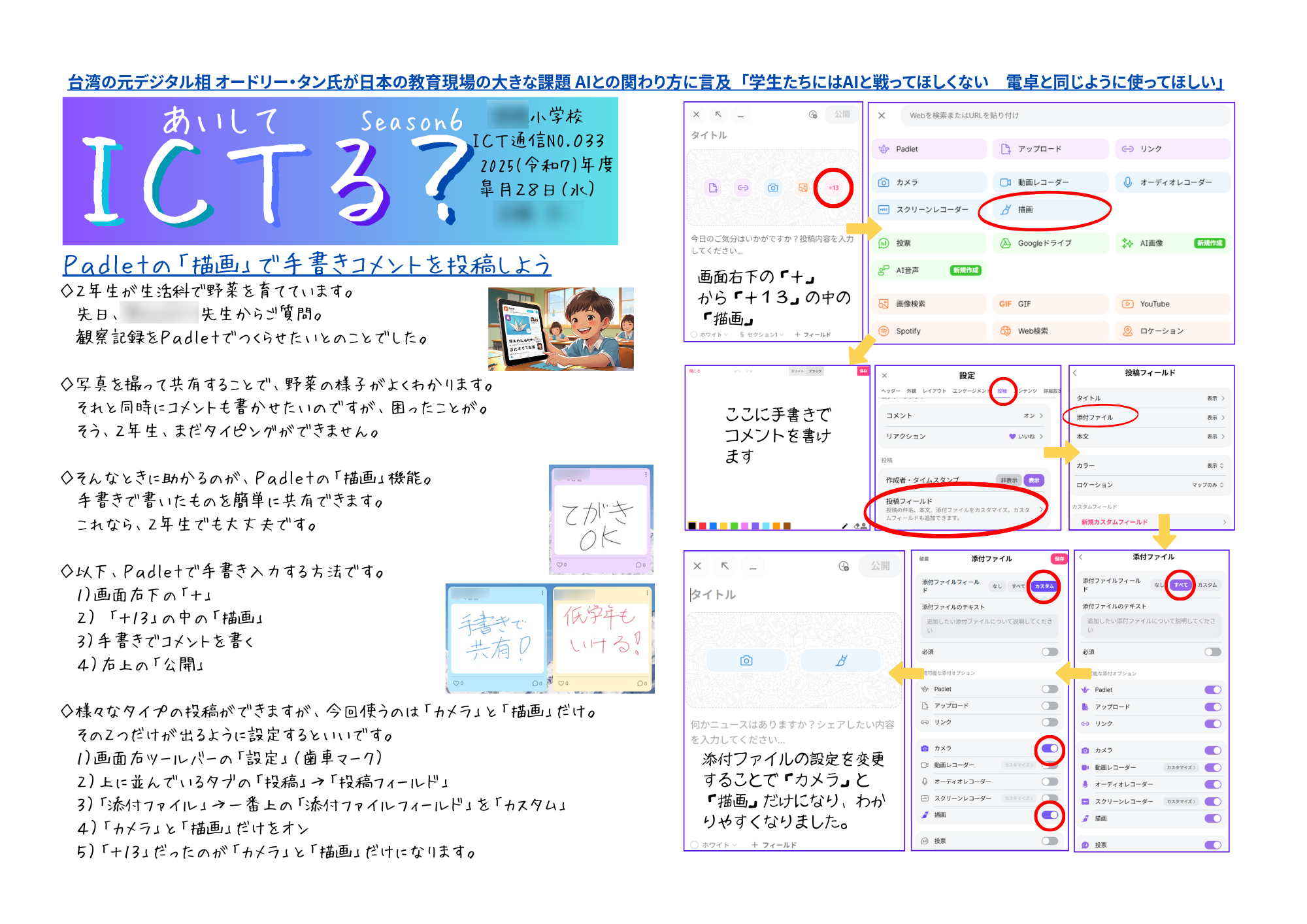
Task: Pick the red color swatch on drawing canvas
Action: coord(703,525)
